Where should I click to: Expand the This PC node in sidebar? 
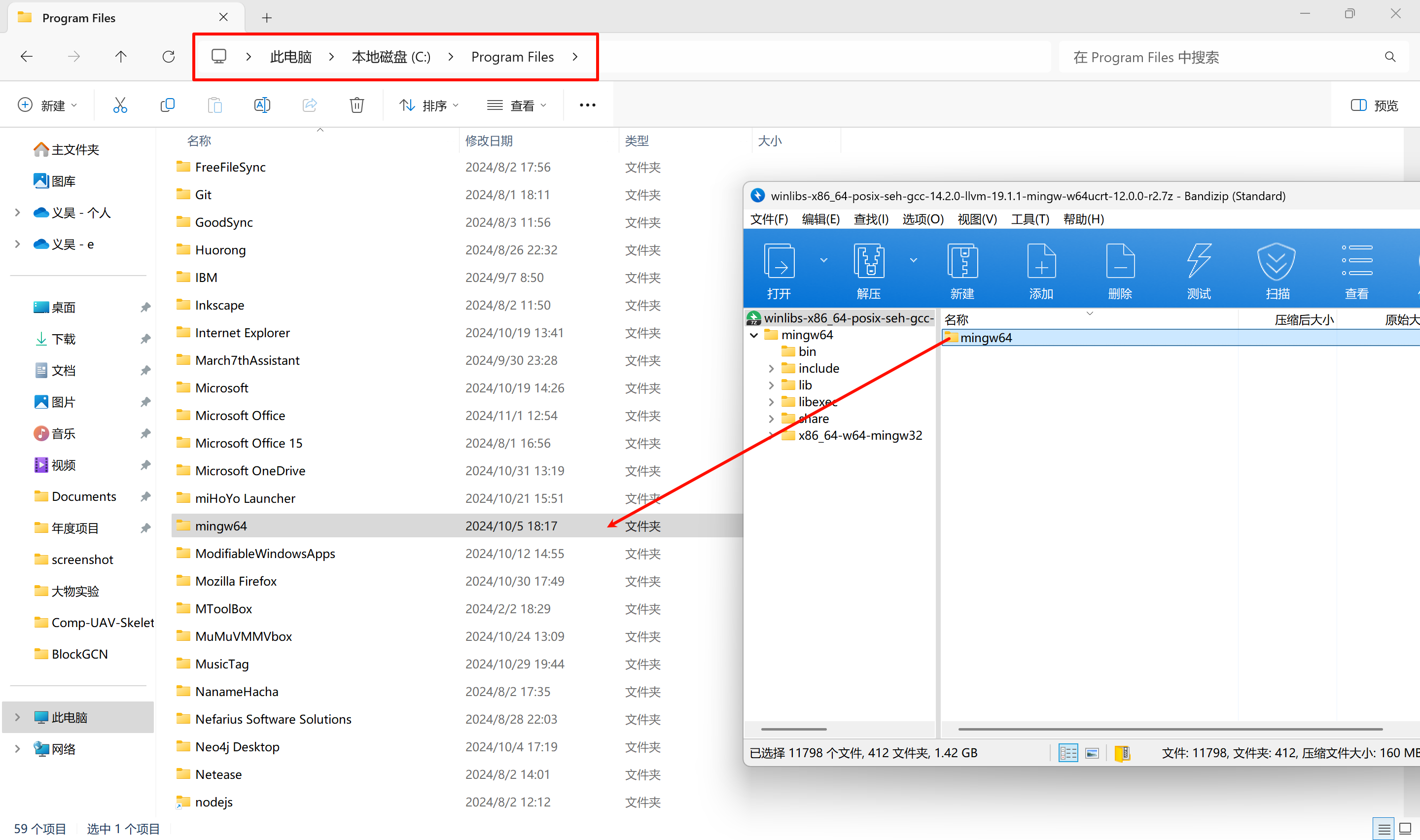coord(18,717)
